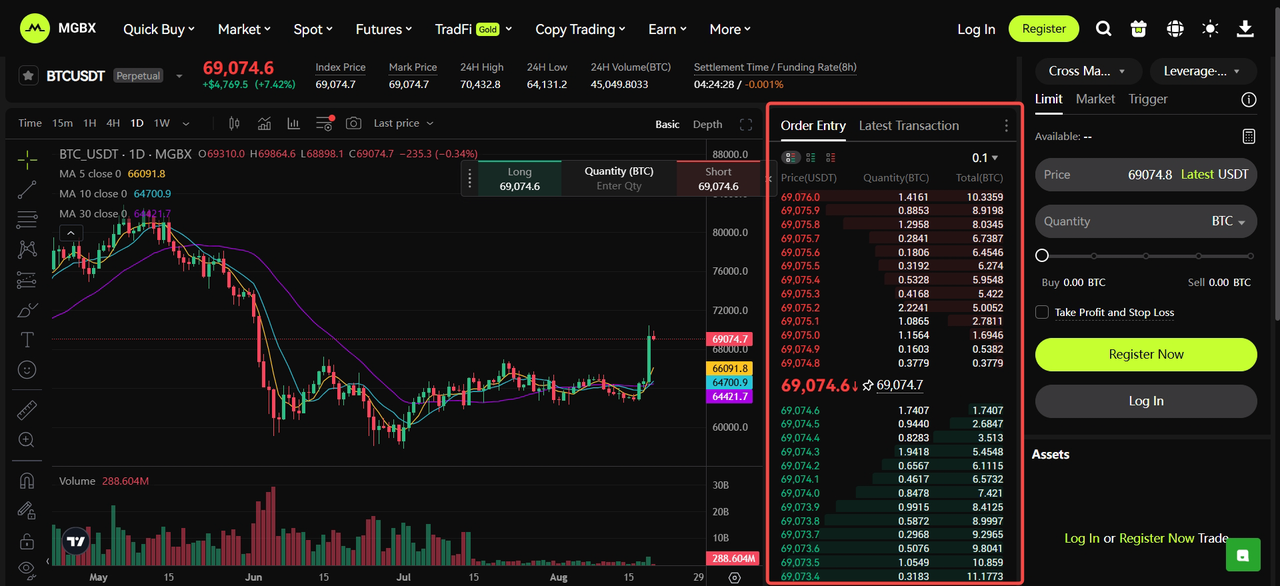Open the order calculator icon
This screenshot has width=1280, height=586.
[1248, 136]
